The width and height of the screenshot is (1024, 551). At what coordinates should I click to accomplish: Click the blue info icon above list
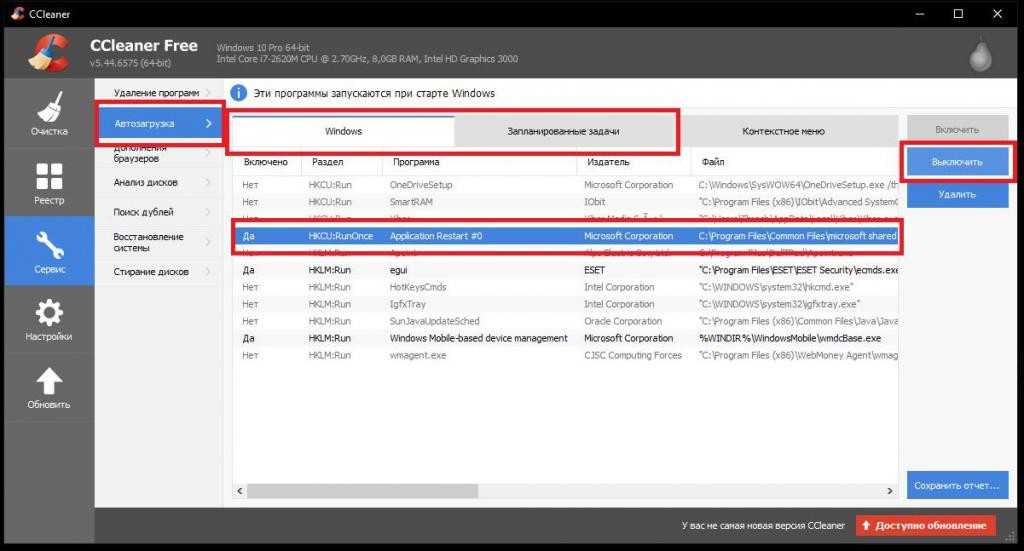(239, 93)
